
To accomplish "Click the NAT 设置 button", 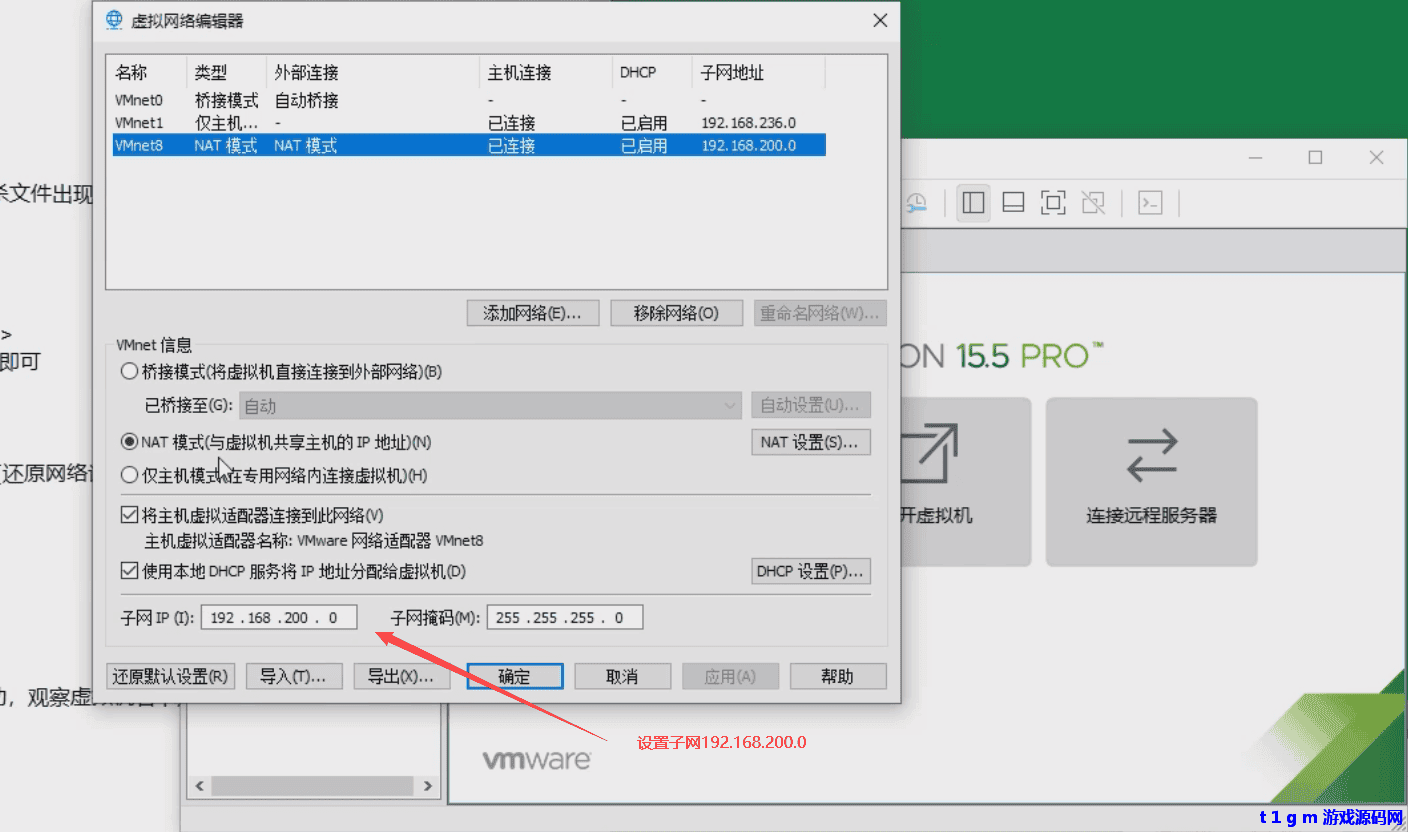I will pyautogui.click(x=810, y=442).
